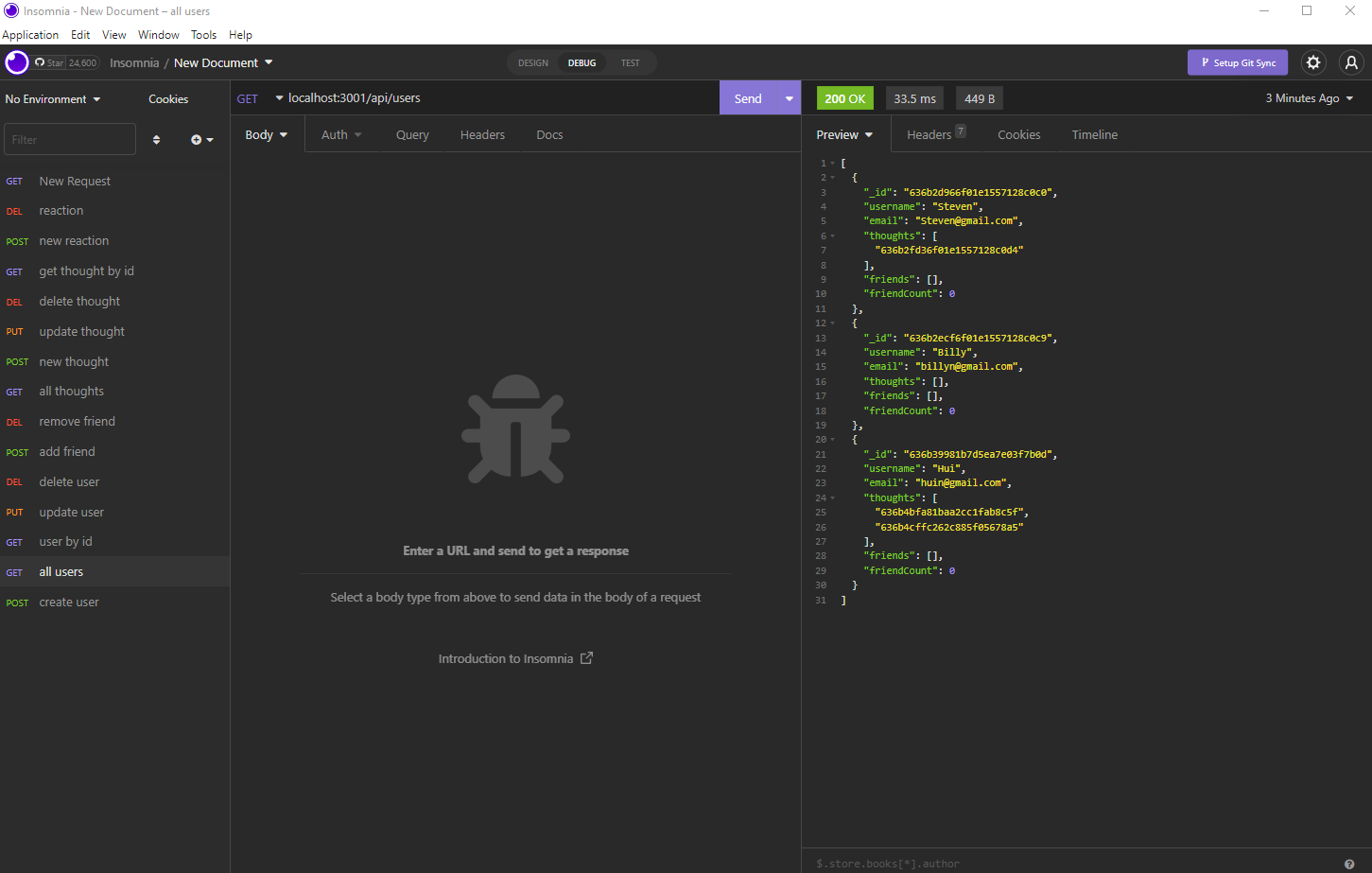Enable DEBUG mode
Viewport: 1372px width, 873px height.
click(x=582, y=62)
